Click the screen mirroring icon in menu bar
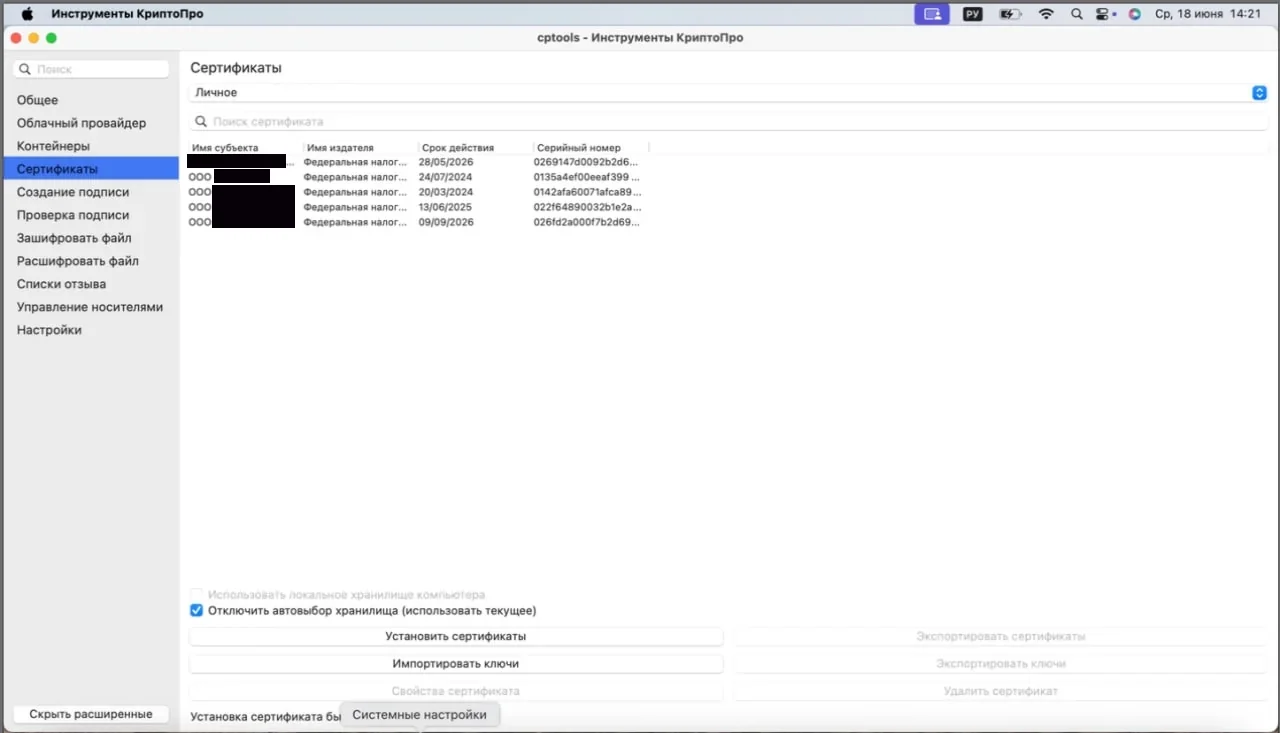The image size is (1280, 733). tap(932, 14)
